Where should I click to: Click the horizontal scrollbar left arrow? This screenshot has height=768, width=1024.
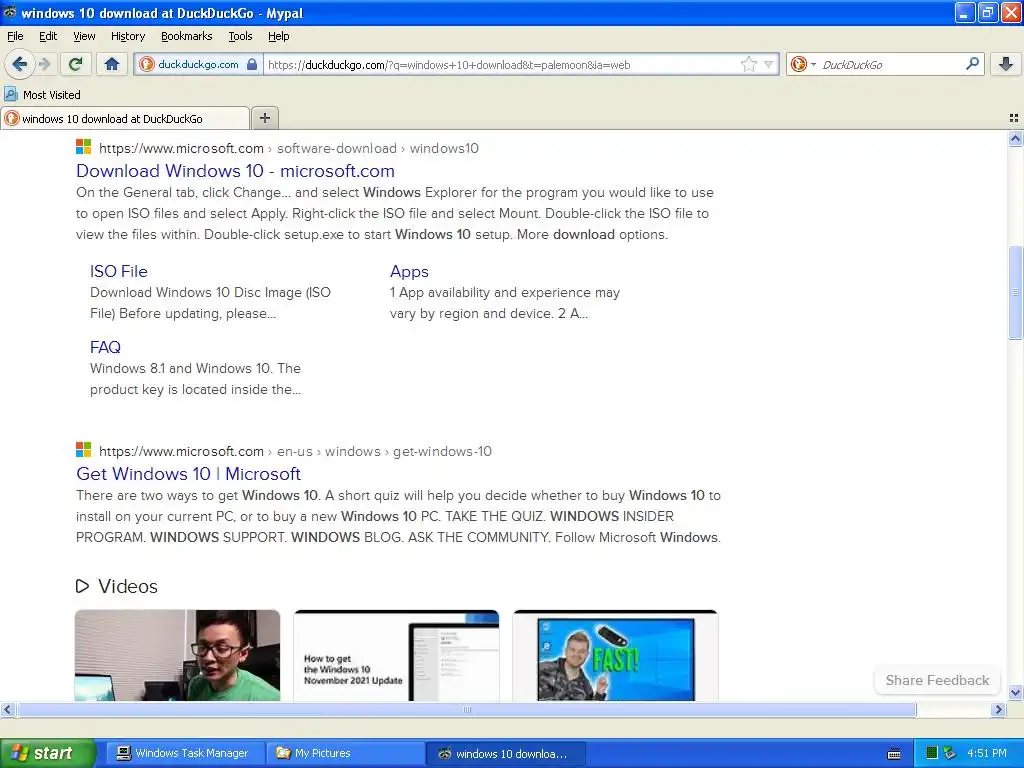7,709
